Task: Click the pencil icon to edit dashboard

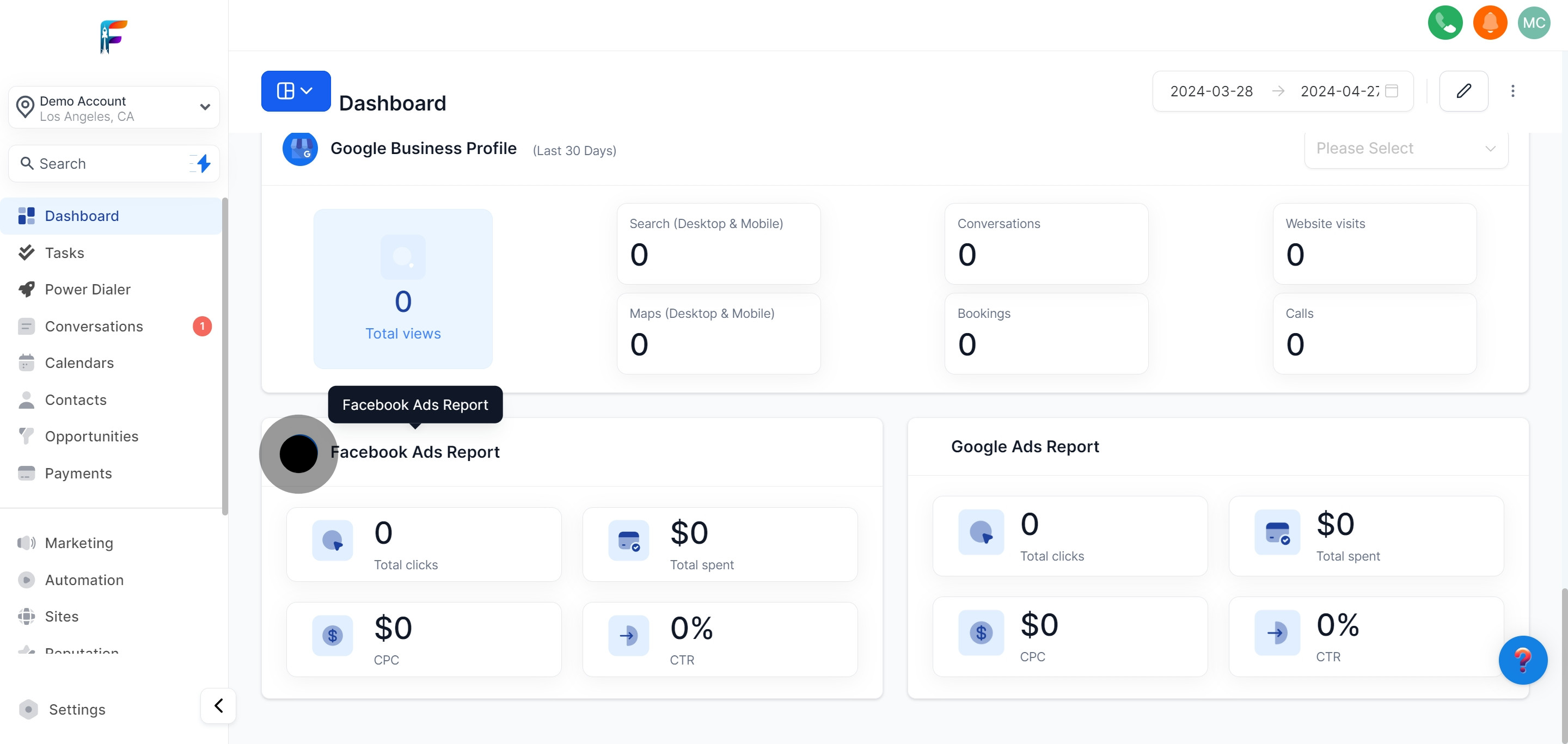Action: (1464, 91)
